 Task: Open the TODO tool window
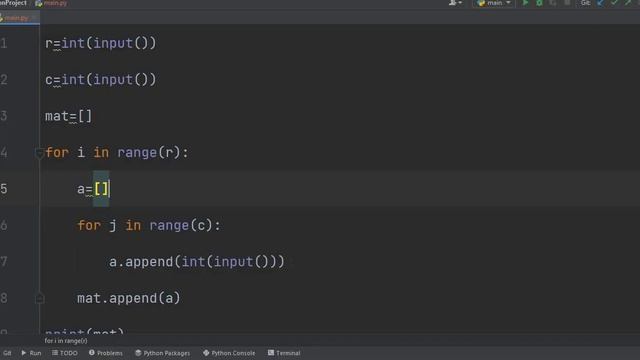[65, 353]
